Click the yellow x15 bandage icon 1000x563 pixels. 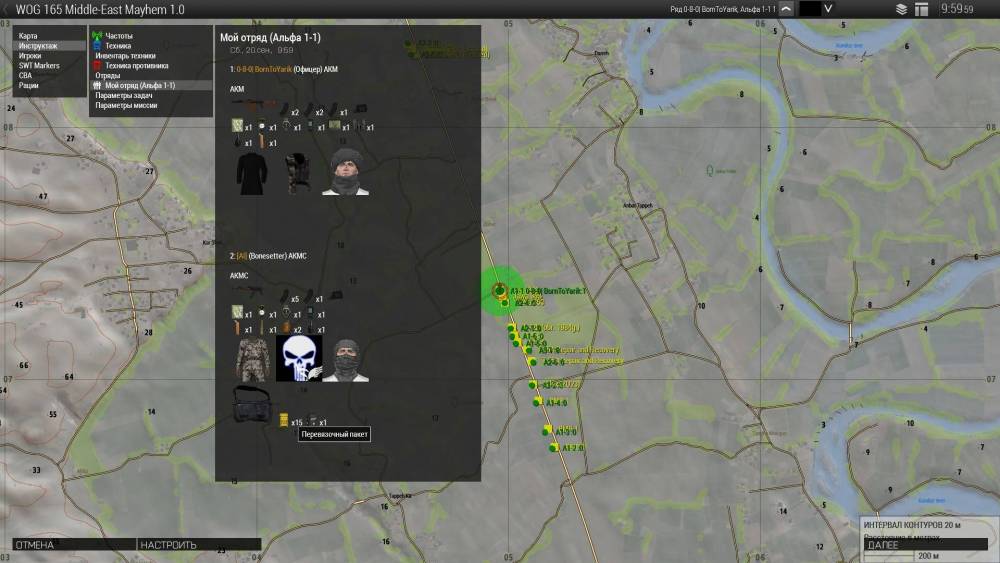point(284,420)
